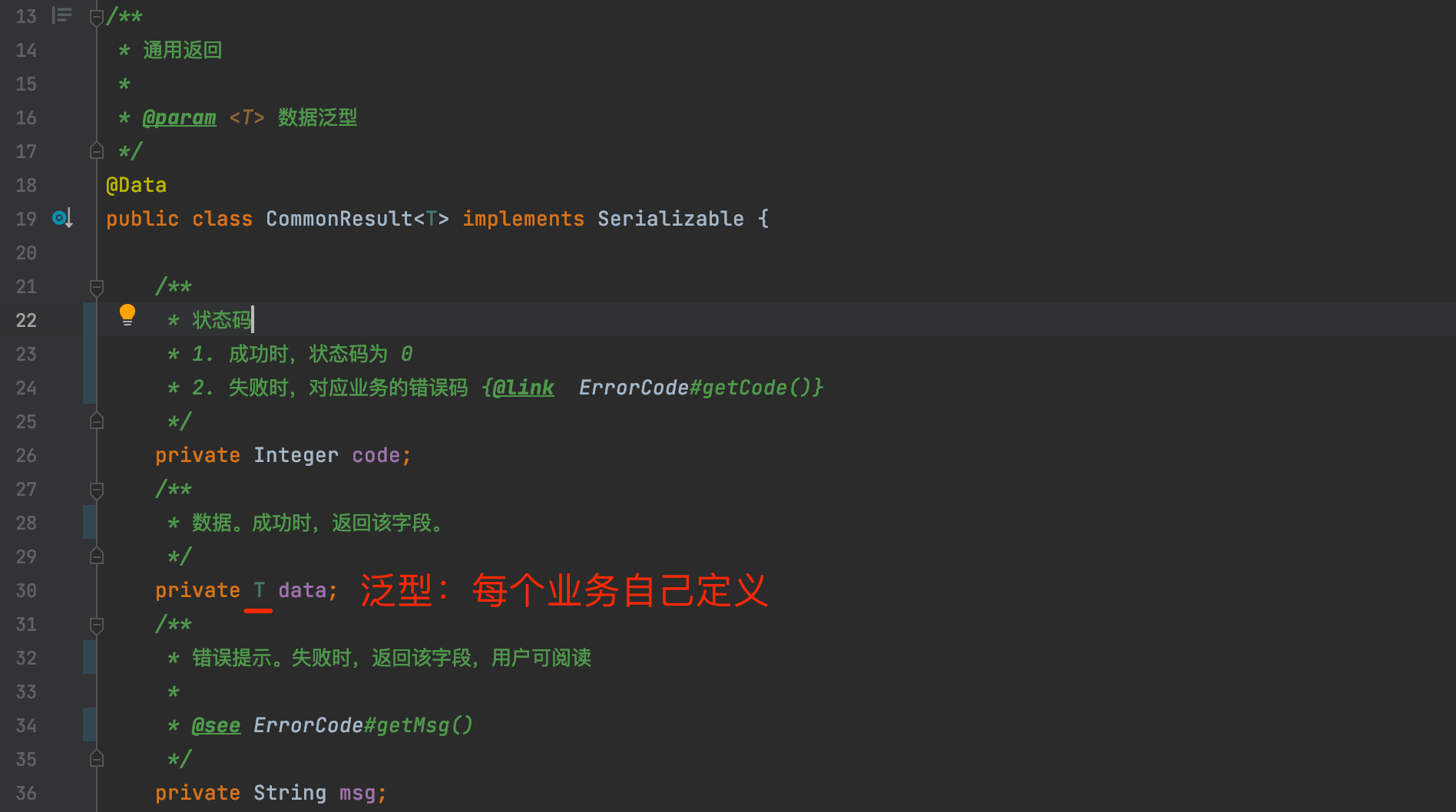The width and height of the screenshot is (1456, 812).
Task: Click line number 30 in the gutter
Action: pos(26,590)
